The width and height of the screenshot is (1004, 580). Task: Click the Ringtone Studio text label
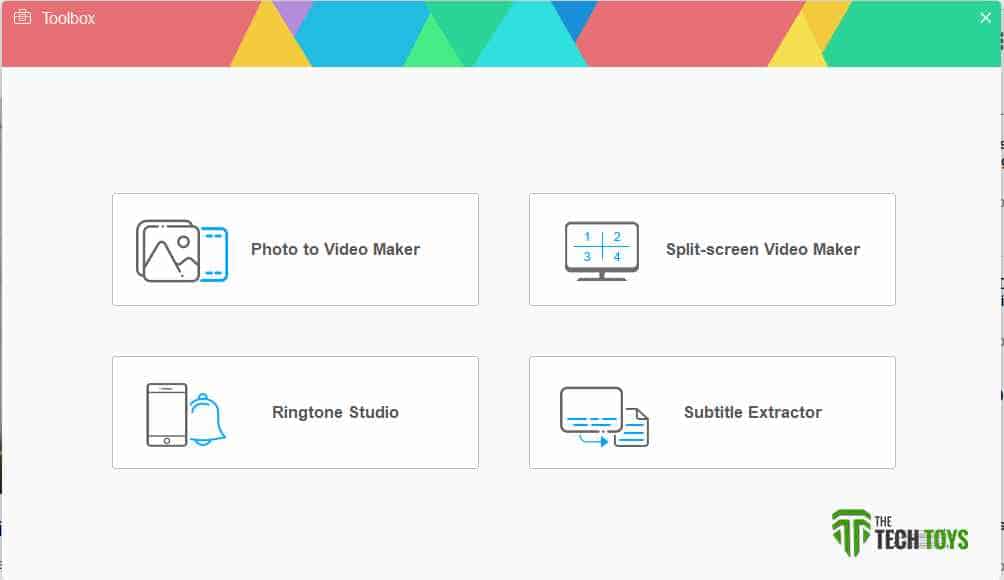tap(334, 412)
